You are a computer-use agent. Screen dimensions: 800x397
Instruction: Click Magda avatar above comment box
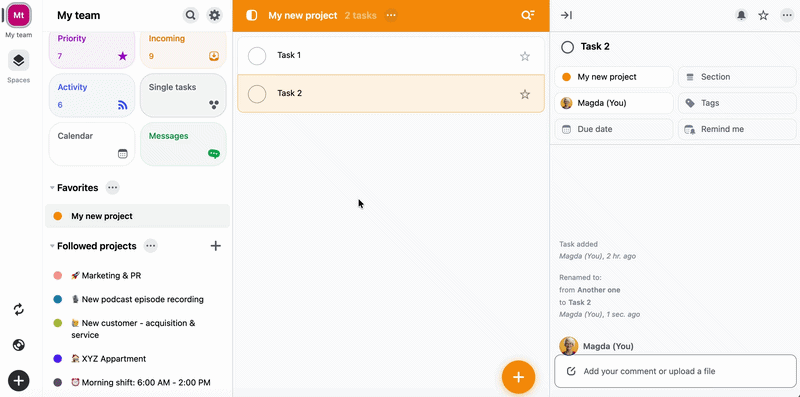[569, 345]
